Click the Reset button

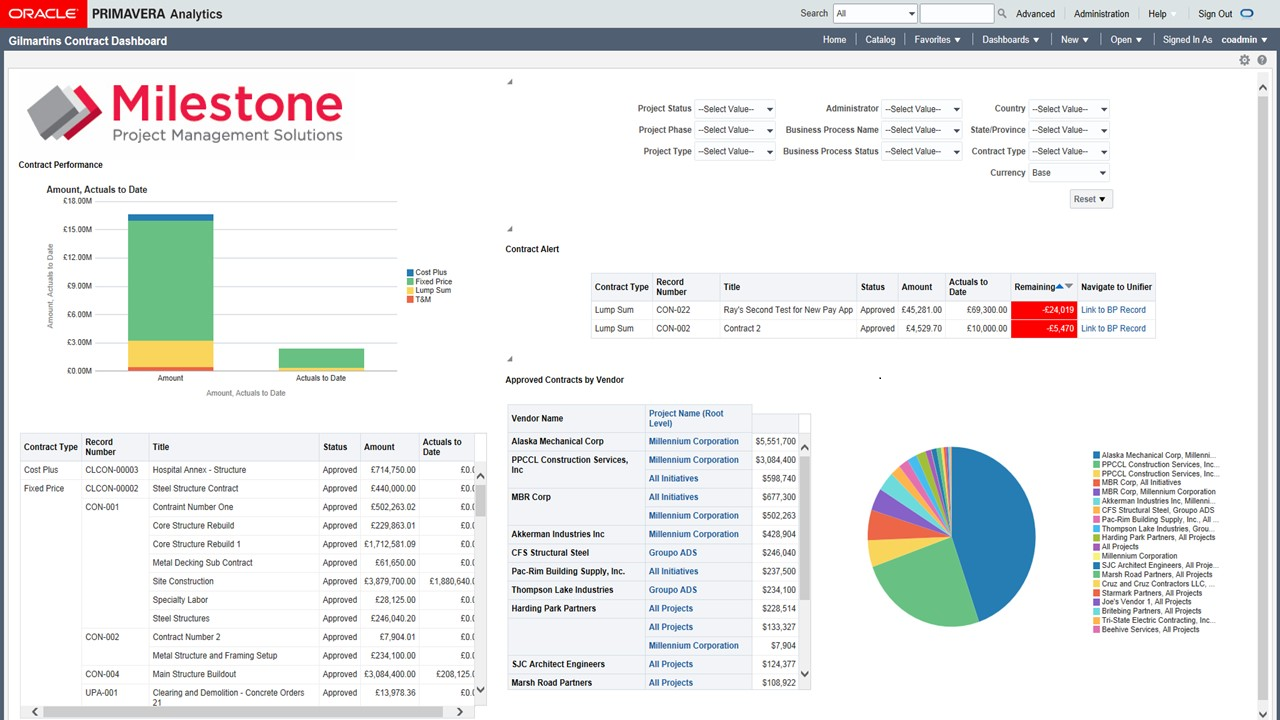click(1090, 199)
